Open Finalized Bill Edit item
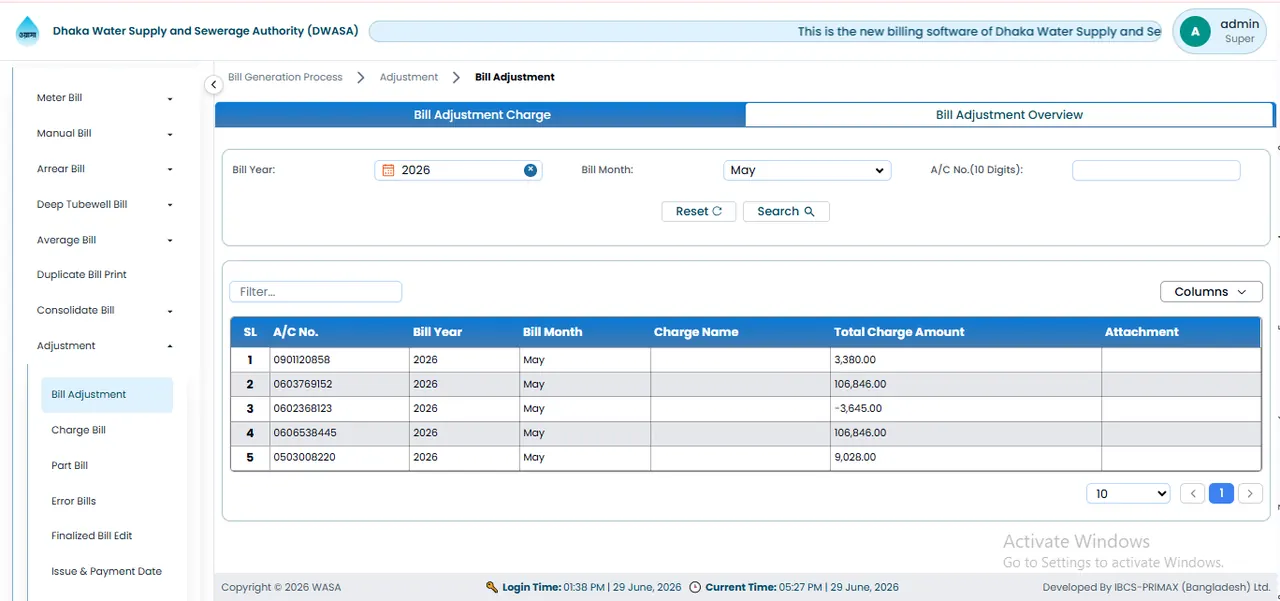This screenshot has height=601, width=1280. click(x=92, y=536)
